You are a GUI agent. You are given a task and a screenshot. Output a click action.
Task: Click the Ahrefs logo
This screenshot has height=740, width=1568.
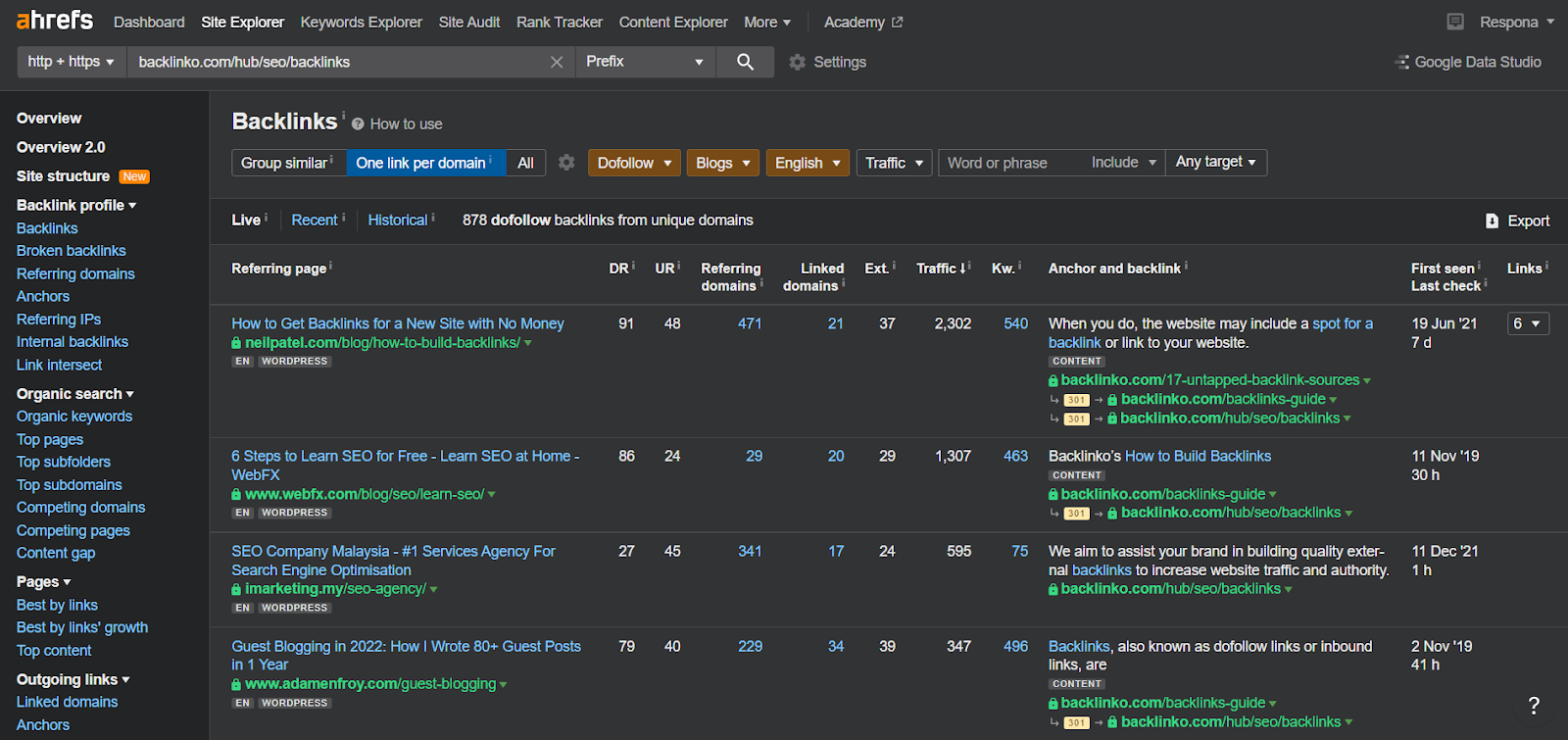point(55,21)
